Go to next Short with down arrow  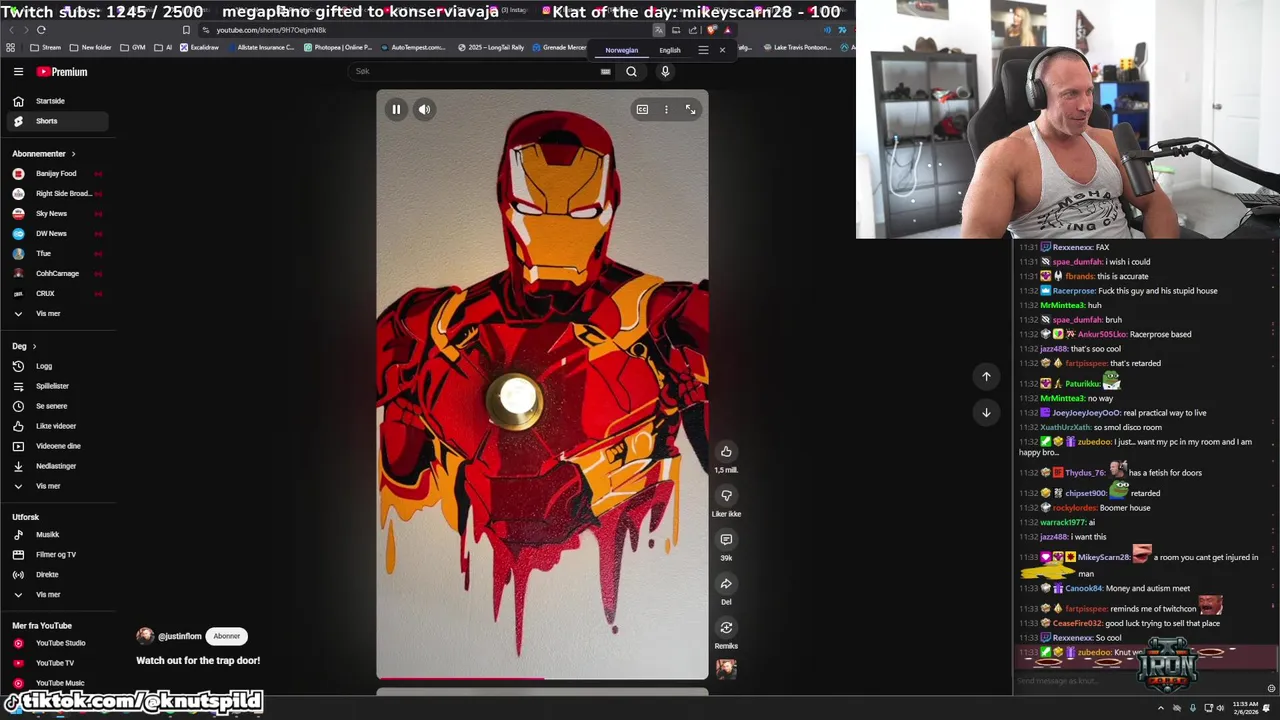pos(986,412)
